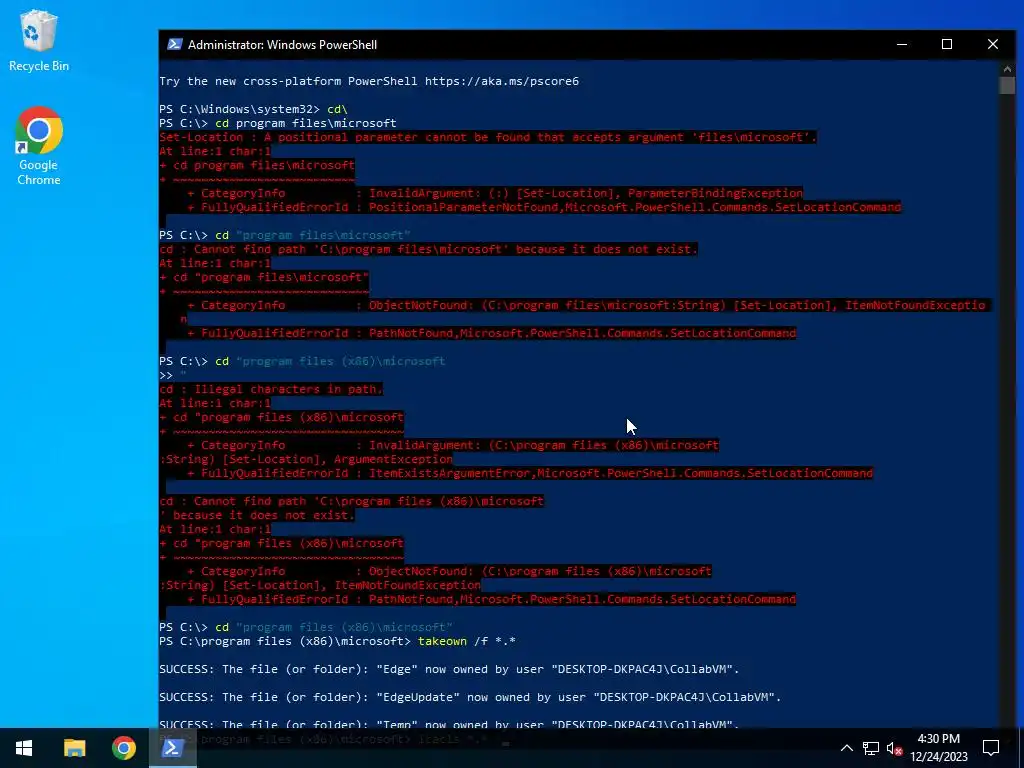Click 'A positional parameter cannot be found' error line
Screen dimensions: 1024x768
pos(488,137)
